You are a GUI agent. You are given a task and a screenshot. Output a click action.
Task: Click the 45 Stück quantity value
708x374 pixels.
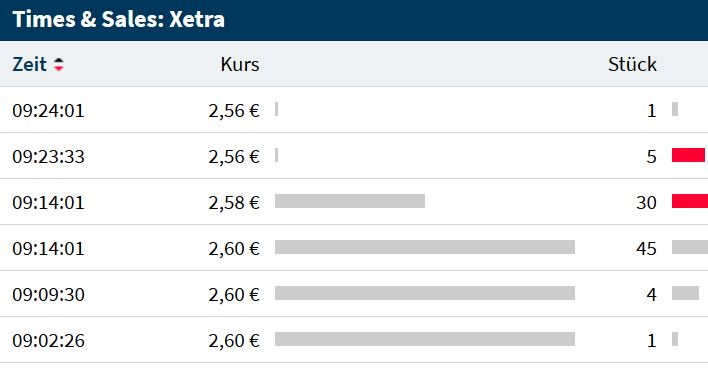click(646, 249)
